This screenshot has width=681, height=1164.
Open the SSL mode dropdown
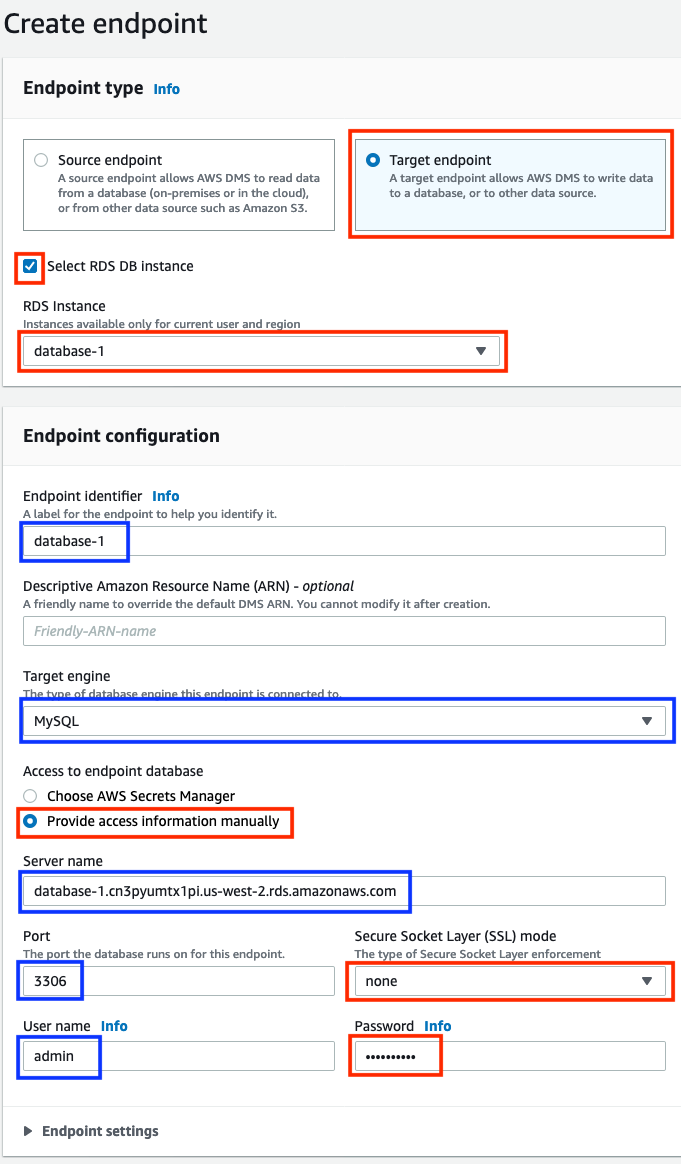510,981
